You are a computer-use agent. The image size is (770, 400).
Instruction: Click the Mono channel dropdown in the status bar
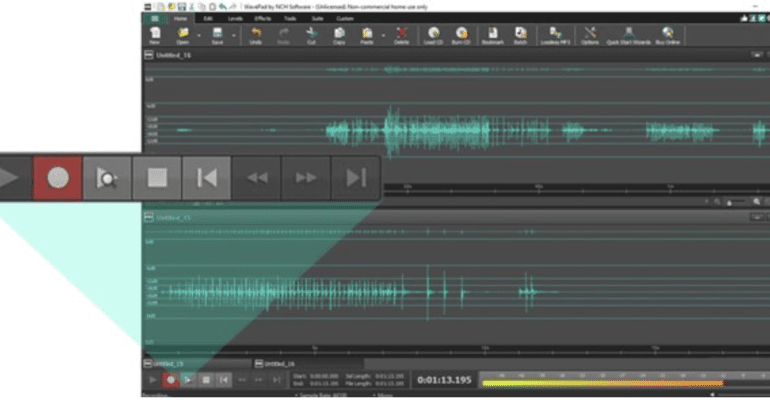383,395
